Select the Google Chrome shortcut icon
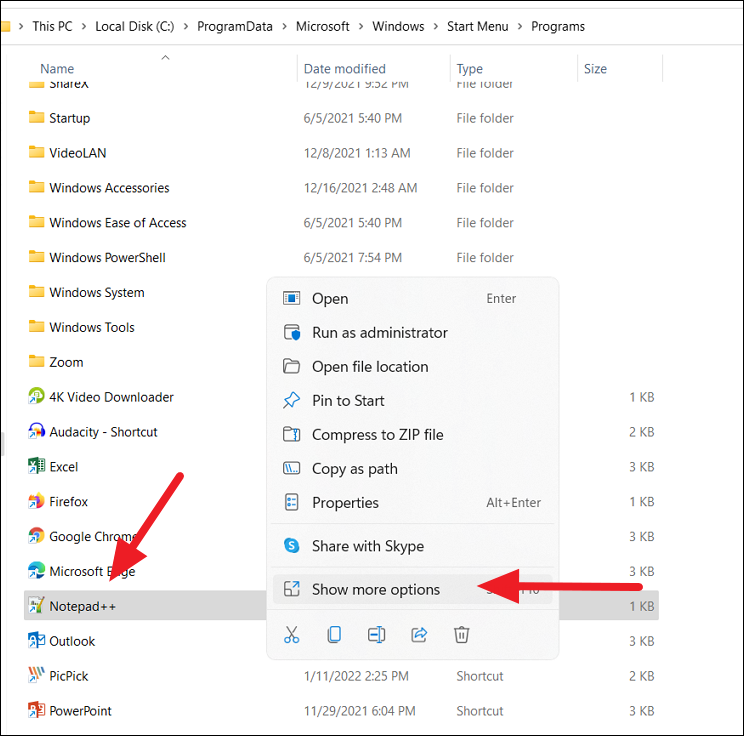The width and height of the screenshot is (744, 736). 36,536
